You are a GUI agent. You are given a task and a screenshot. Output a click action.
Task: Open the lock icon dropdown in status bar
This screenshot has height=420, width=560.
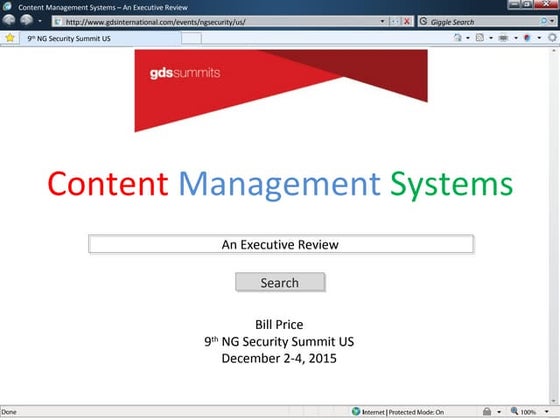click(499, 412)
